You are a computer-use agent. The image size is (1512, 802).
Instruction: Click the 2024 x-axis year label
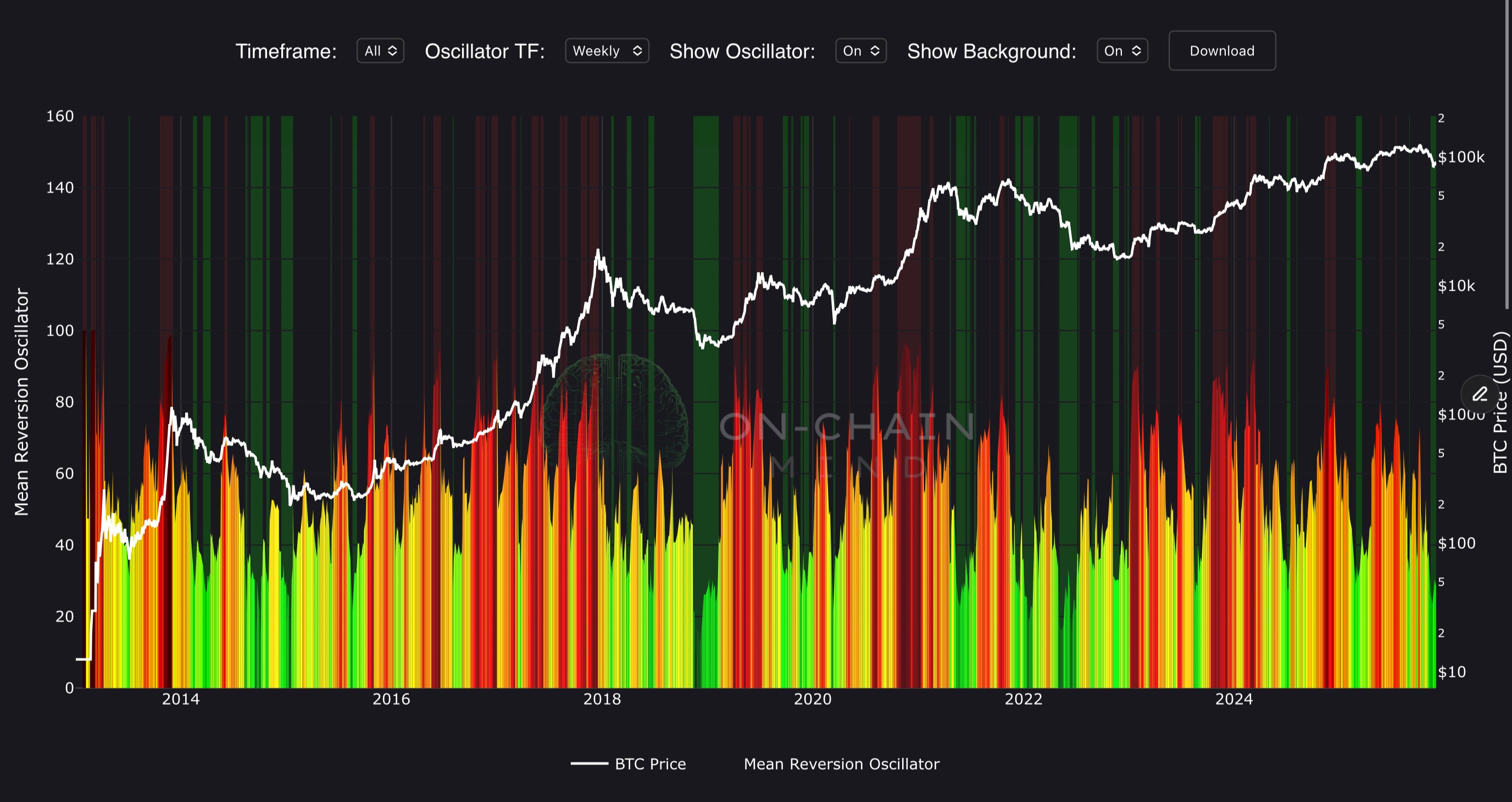point(1233,699)
